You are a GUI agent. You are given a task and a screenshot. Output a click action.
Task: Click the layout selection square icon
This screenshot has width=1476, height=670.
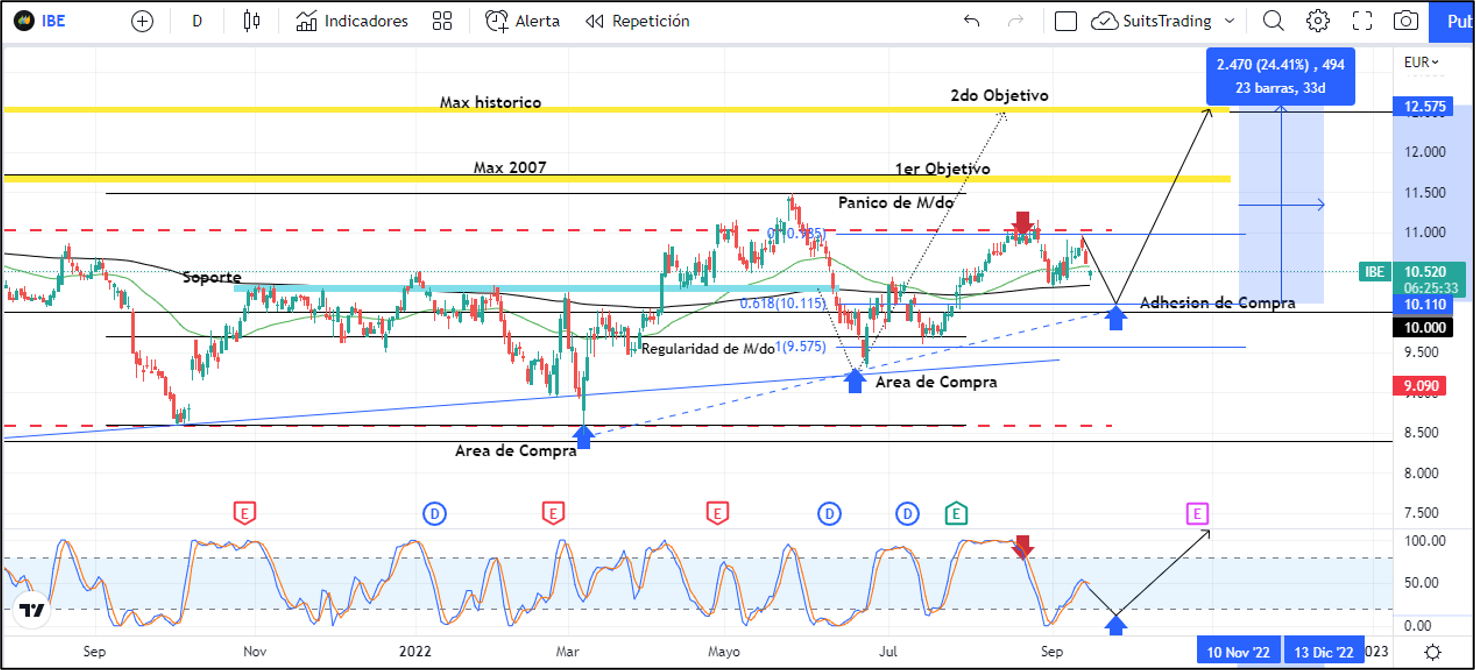point(1066,21)
